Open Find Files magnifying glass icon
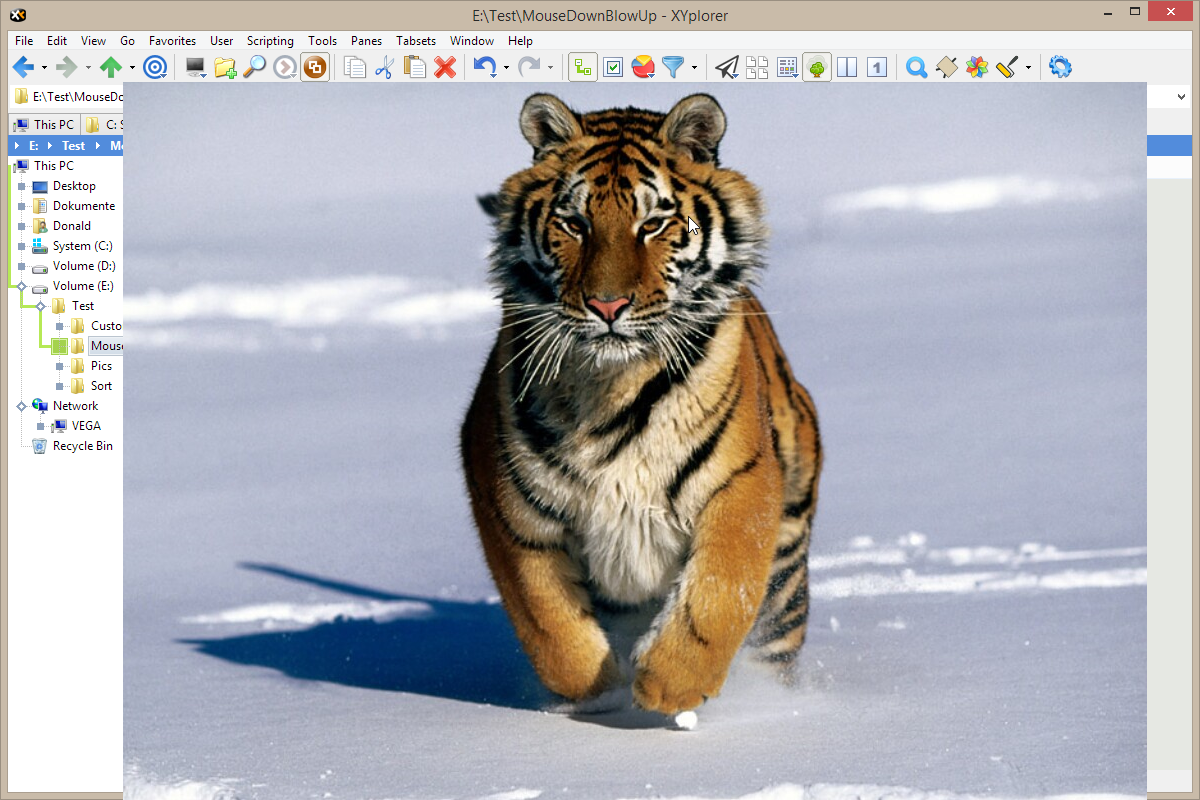The width and height of the screenshot is (1200, 800). pyautogui.click(x=255, y=68)
